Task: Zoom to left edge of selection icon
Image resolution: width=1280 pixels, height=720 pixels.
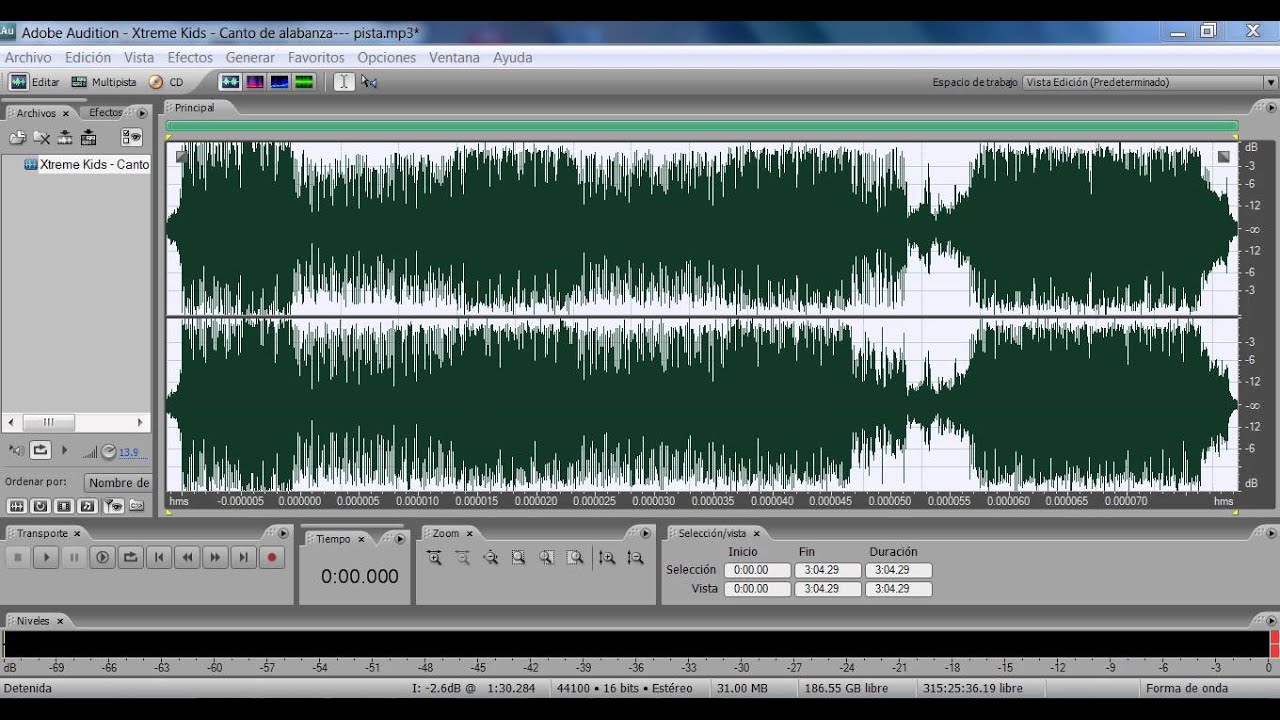Action: (546, 558)
